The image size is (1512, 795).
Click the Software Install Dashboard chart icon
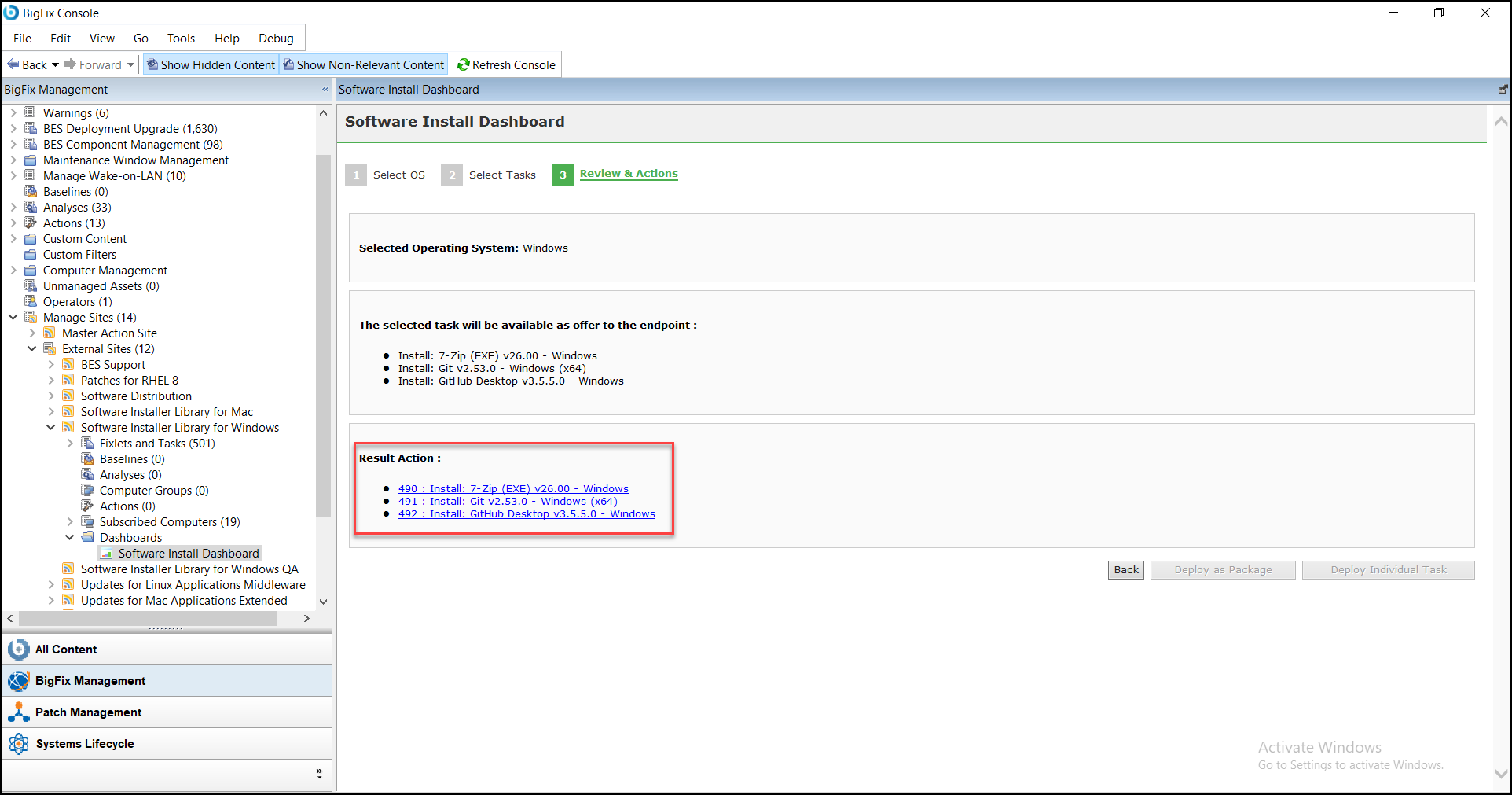pyautogui.click(x=106, y=554)
